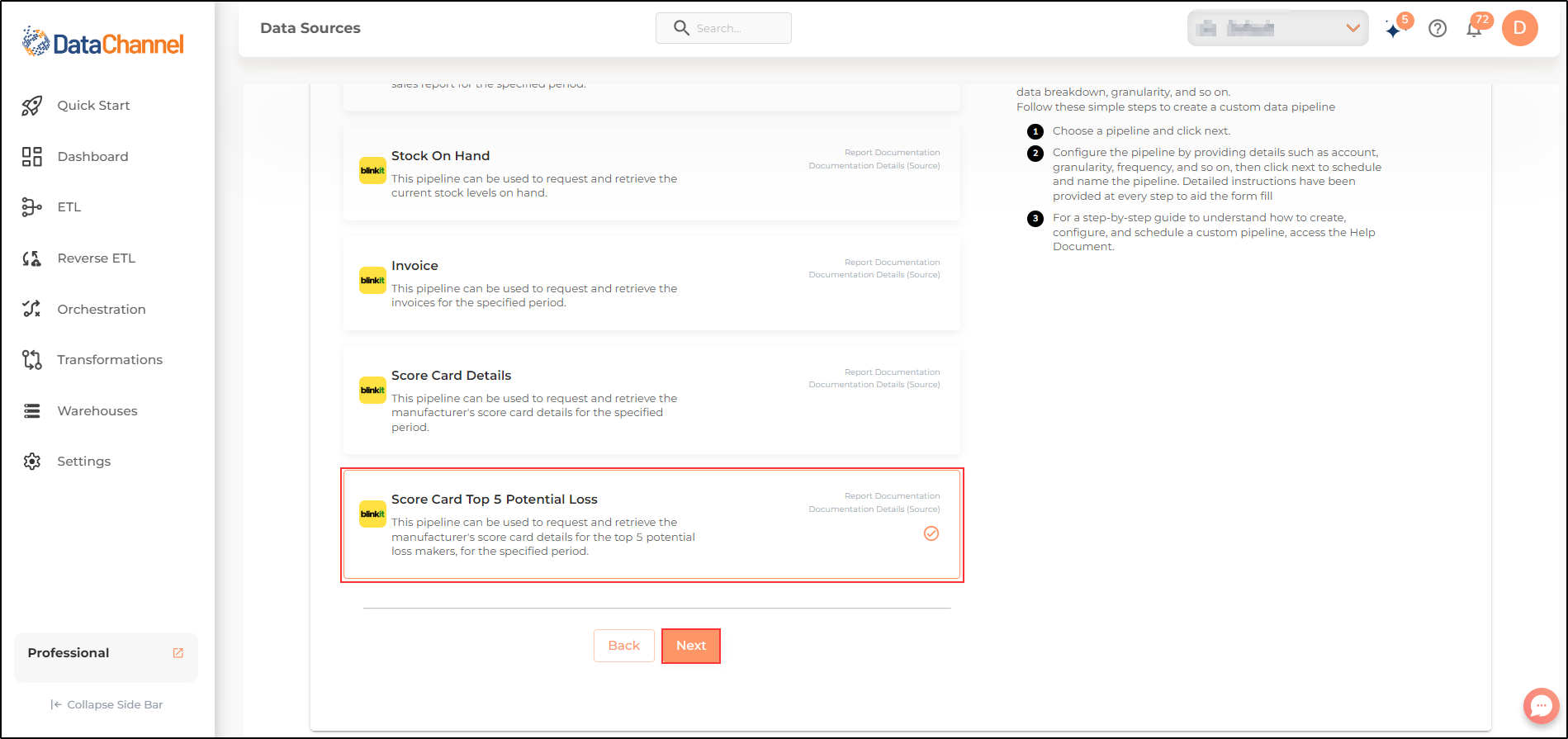Open the user avatar D menu
The image size is (1568, 739).
[1519, 28]
